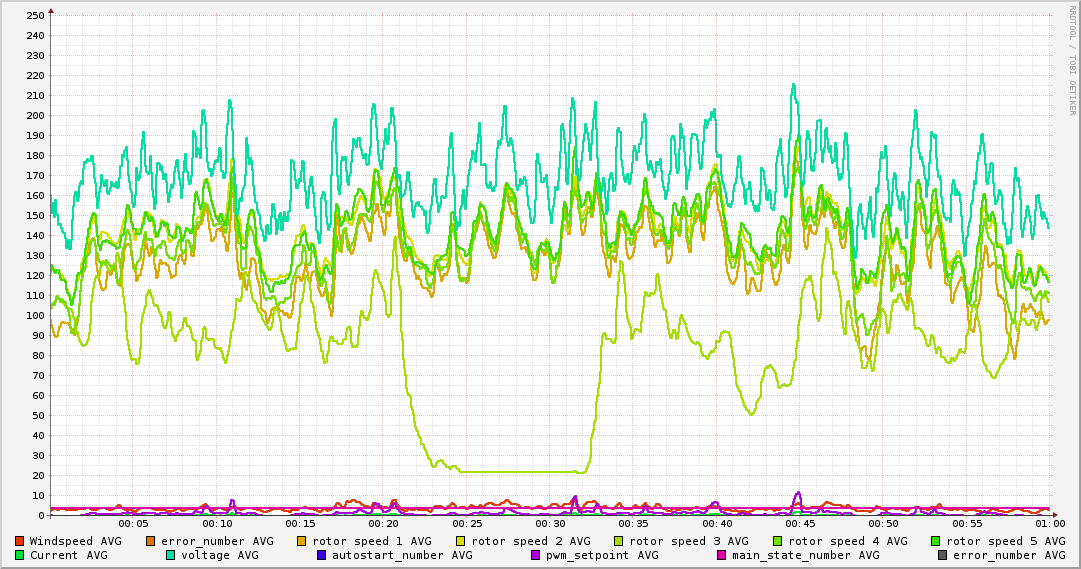Click the purple pwm_setpoint AVG swatch
1081x569 pixels.
[x=536, y=555]
